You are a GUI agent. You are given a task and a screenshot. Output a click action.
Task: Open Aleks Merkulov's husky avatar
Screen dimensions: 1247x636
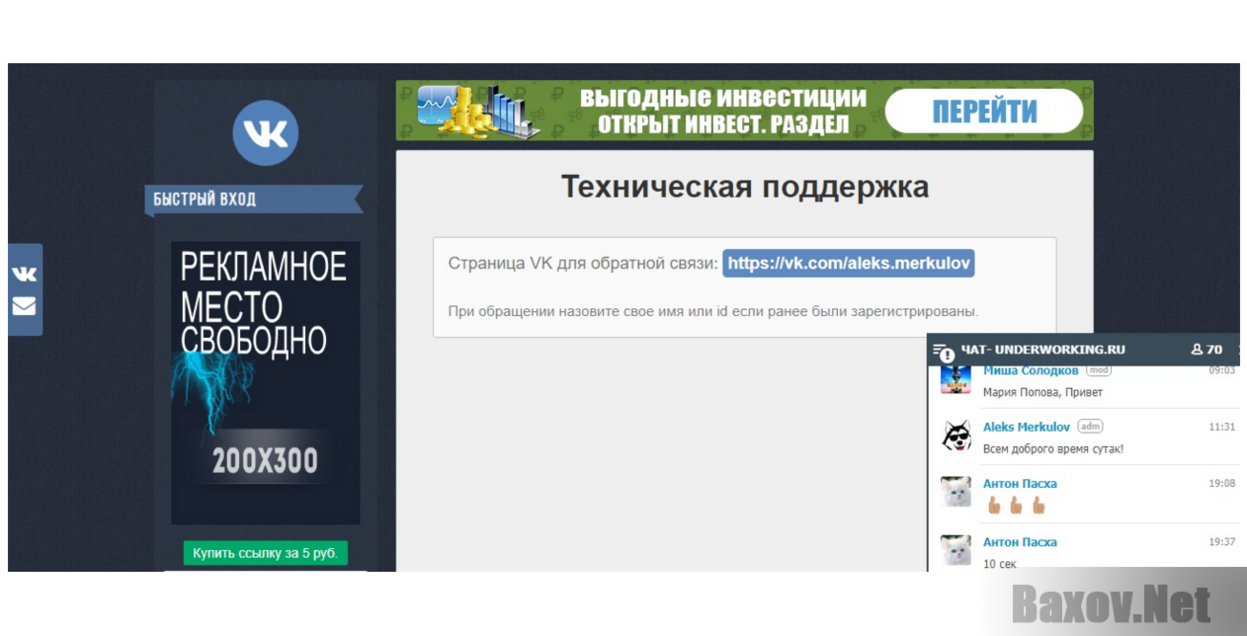[956, 436]
